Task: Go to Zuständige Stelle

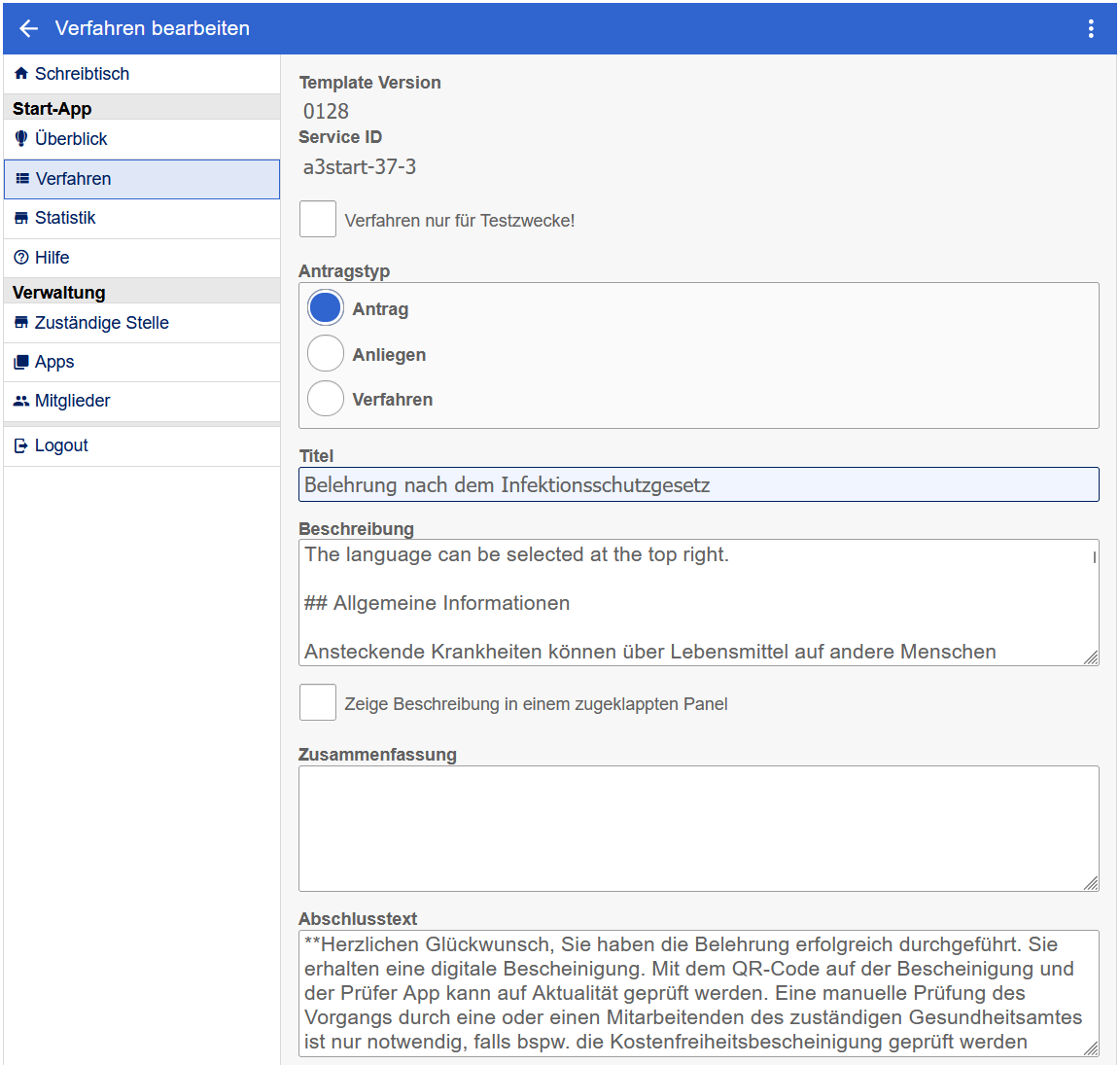Action: point(141,322)
